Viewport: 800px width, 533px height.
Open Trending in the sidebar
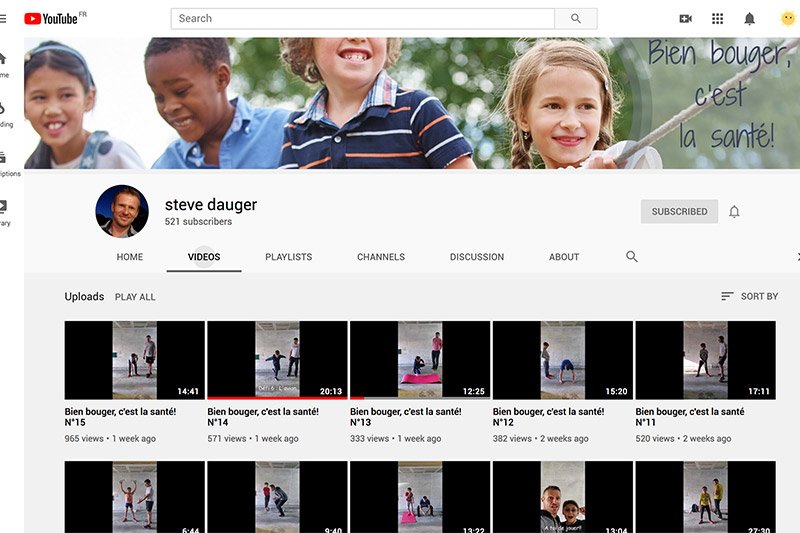[4, 114]
